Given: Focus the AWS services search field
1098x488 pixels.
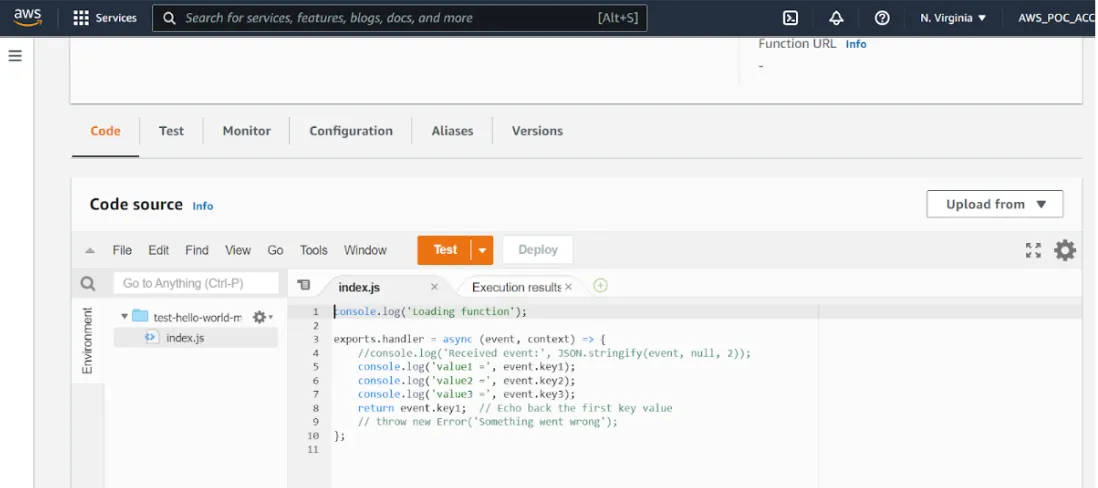Looking at the screenshot, I should tap(399, 18).
